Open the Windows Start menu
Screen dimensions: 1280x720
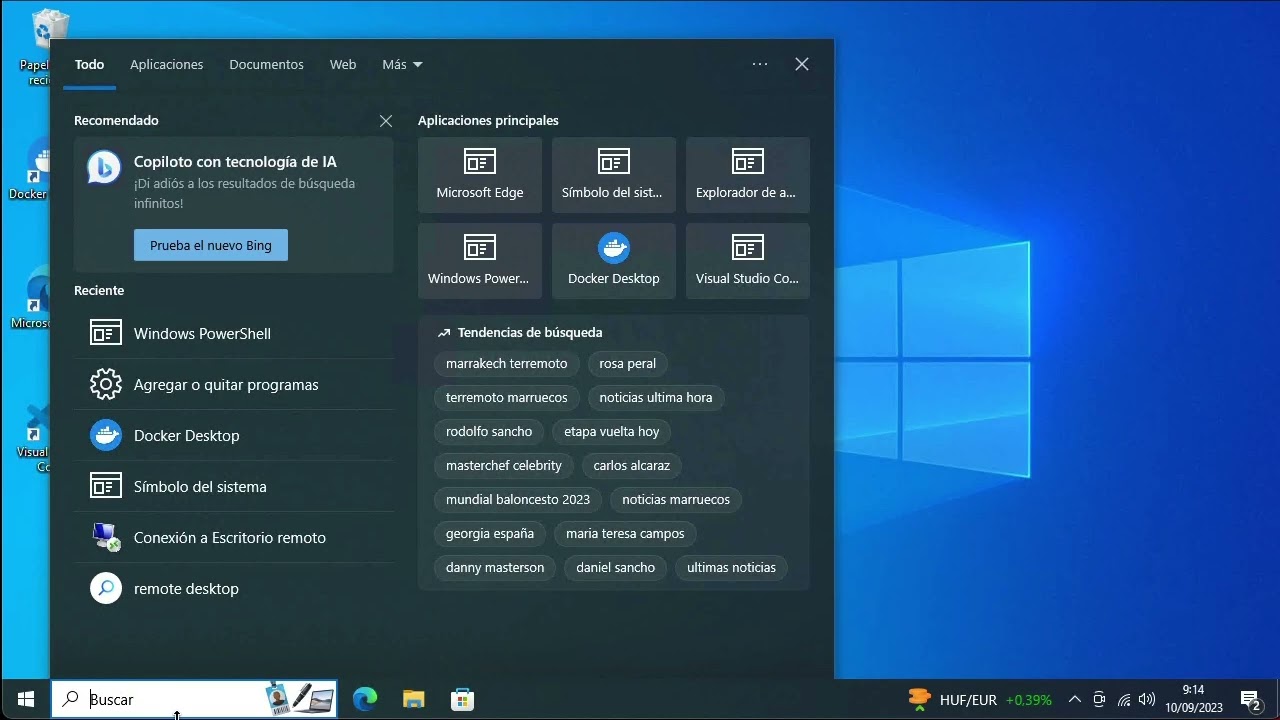(x=26, y=699)
